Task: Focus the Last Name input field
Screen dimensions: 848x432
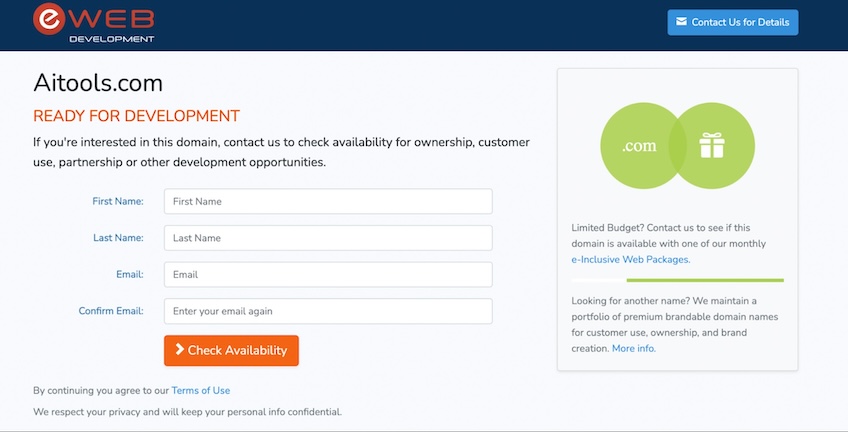Action: [328, 238]
